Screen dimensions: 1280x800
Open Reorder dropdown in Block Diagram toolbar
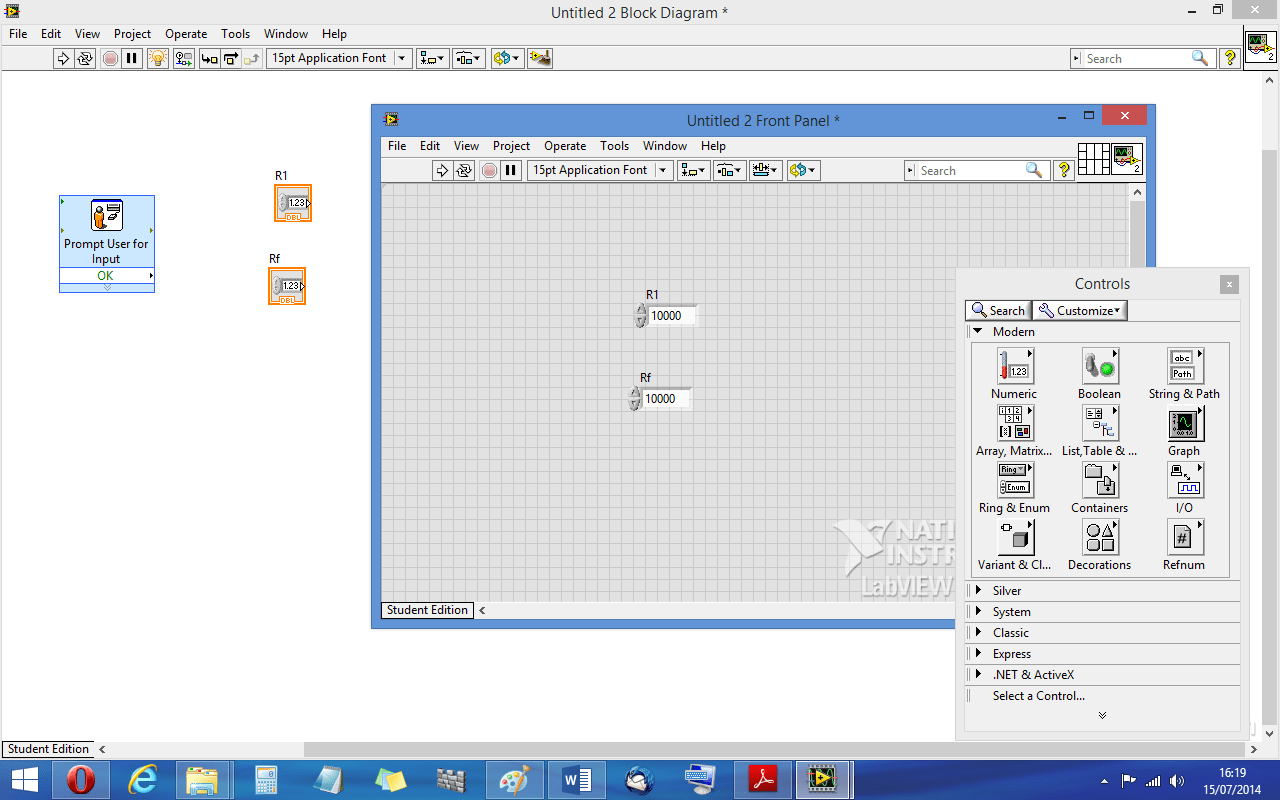click(x=507, y=58)
